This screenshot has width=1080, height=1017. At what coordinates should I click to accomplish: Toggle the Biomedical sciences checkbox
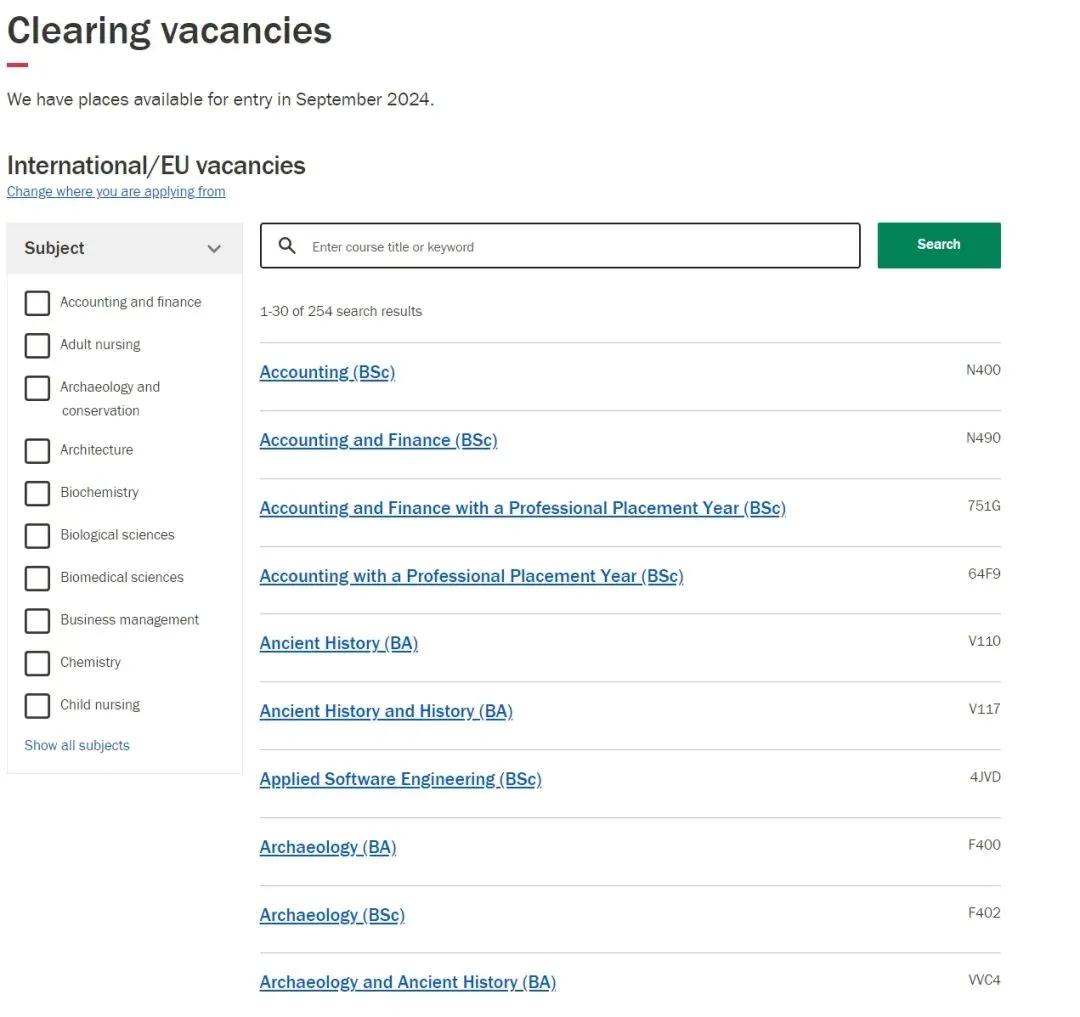[37, 578]
